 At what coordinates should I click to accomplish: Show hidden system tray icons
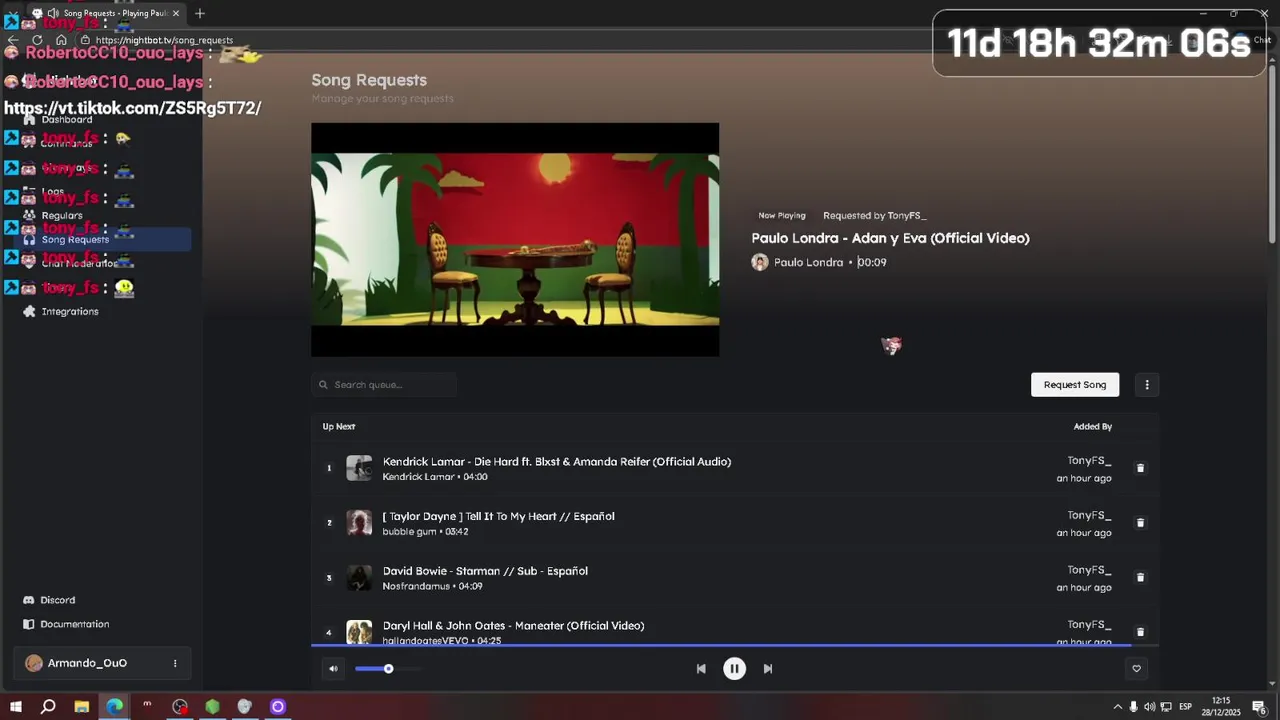pos(1118,707)
